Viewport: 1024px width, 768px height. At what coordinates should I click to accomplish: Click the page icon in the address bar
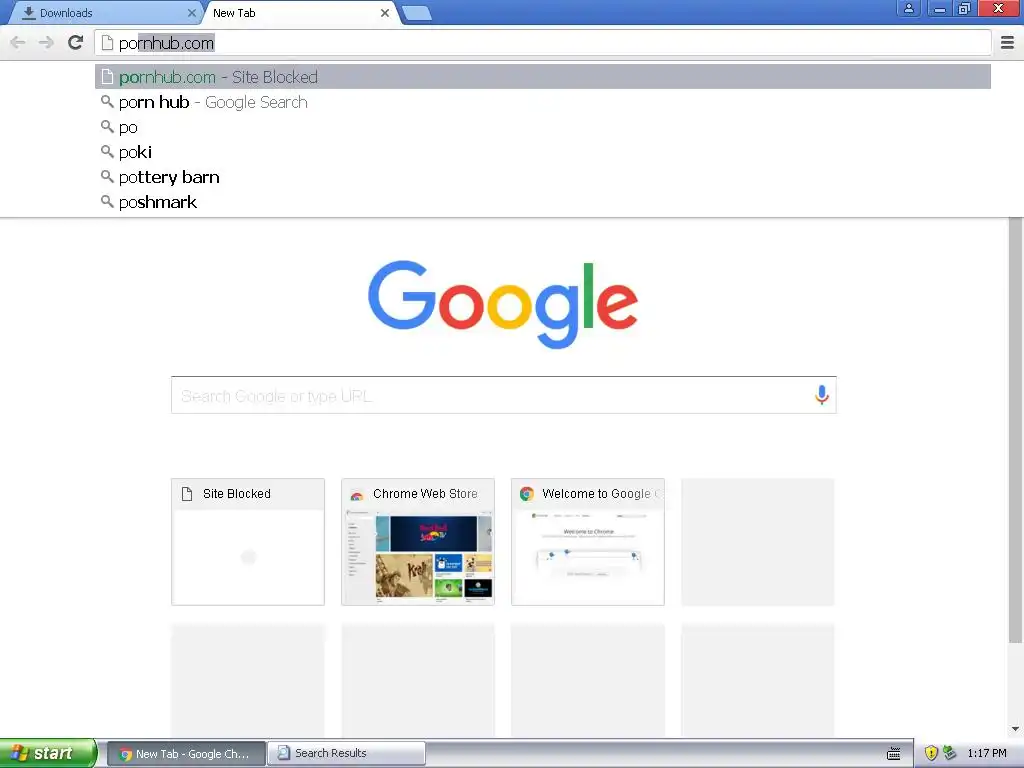(107, 43)
